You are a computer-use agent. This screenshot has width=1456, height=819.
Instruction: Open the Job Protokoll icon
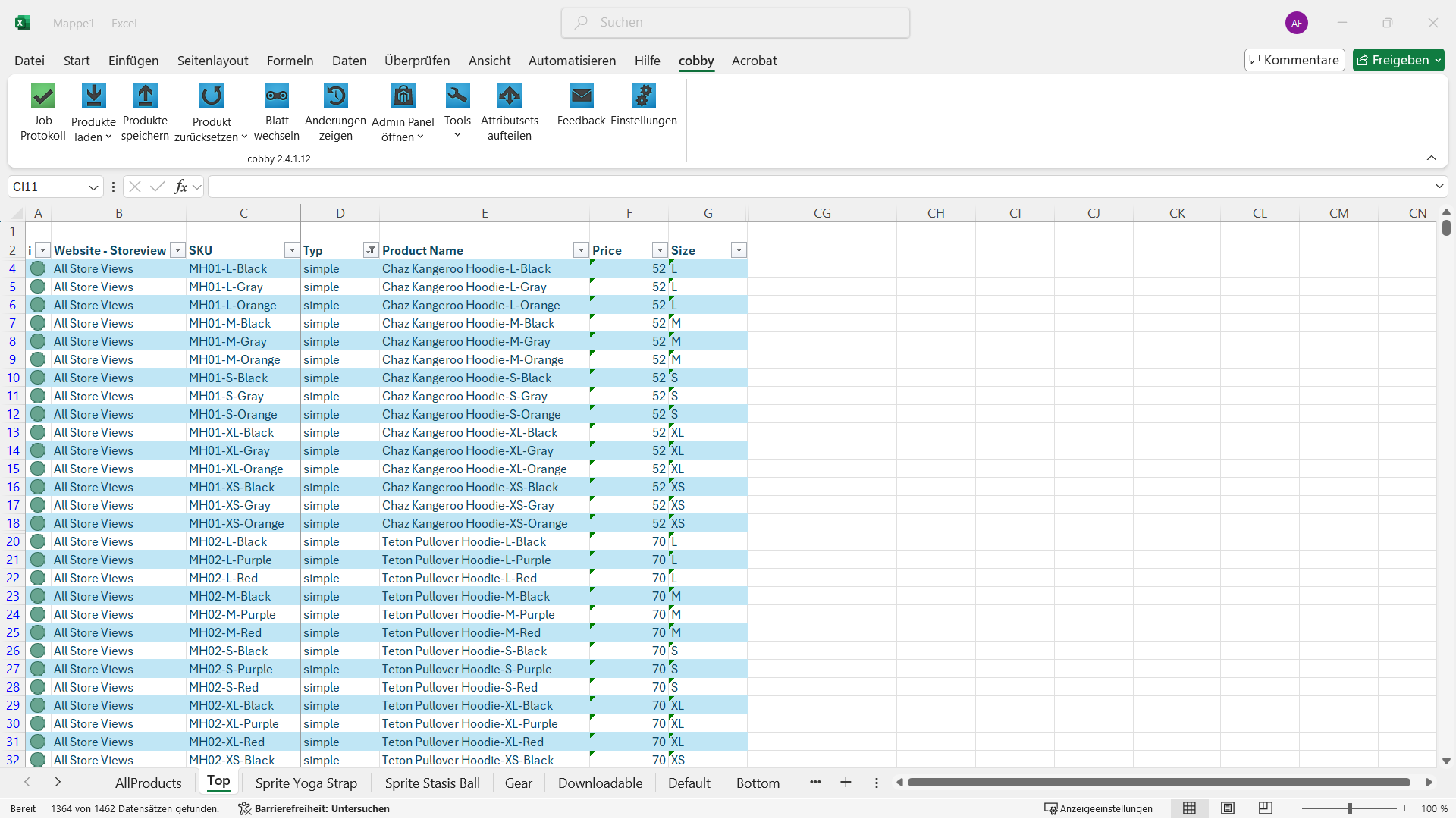[x=43, y=96]
